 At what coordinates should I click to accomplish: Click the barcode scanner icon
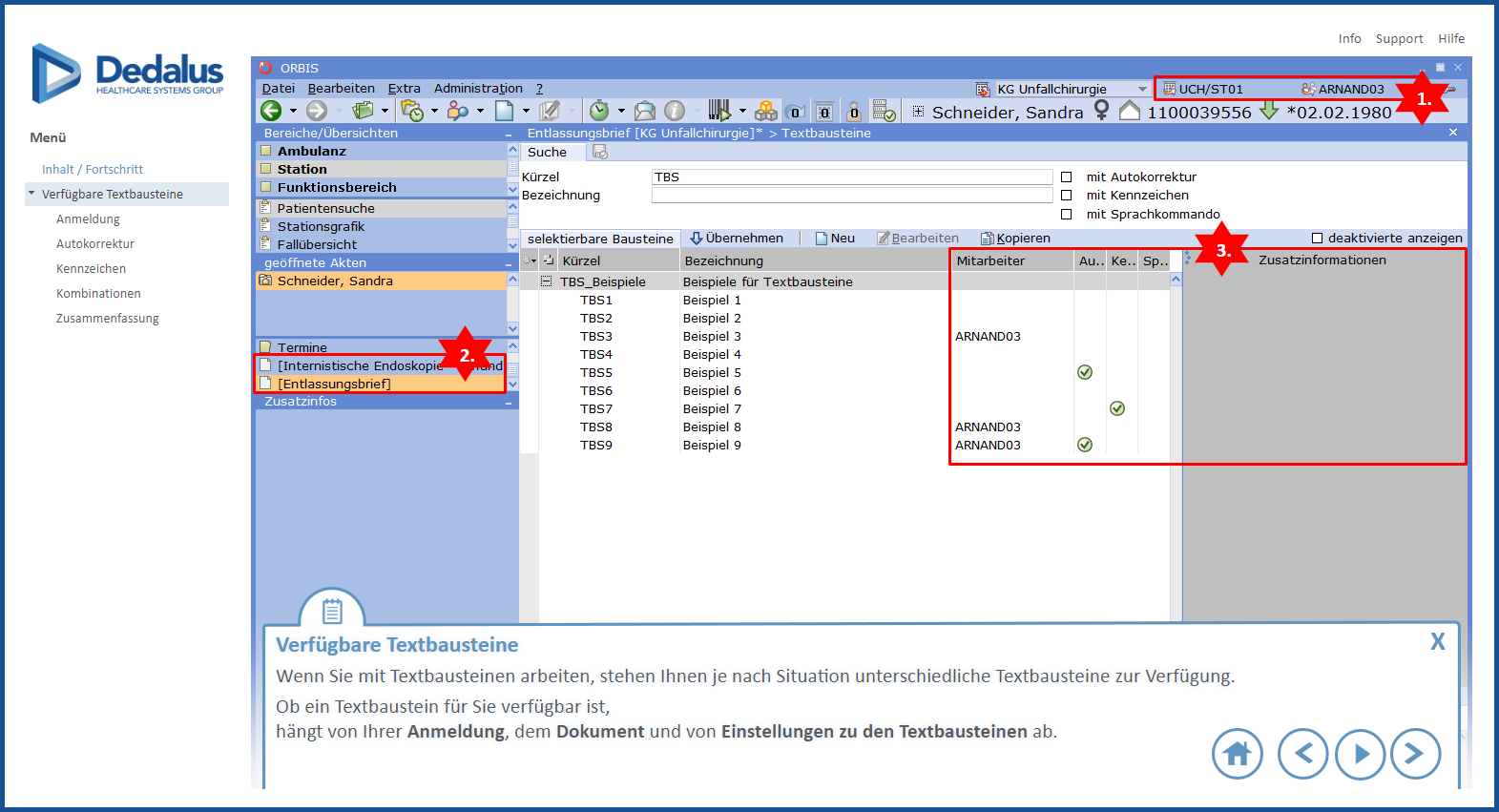(x=719, y=112)
